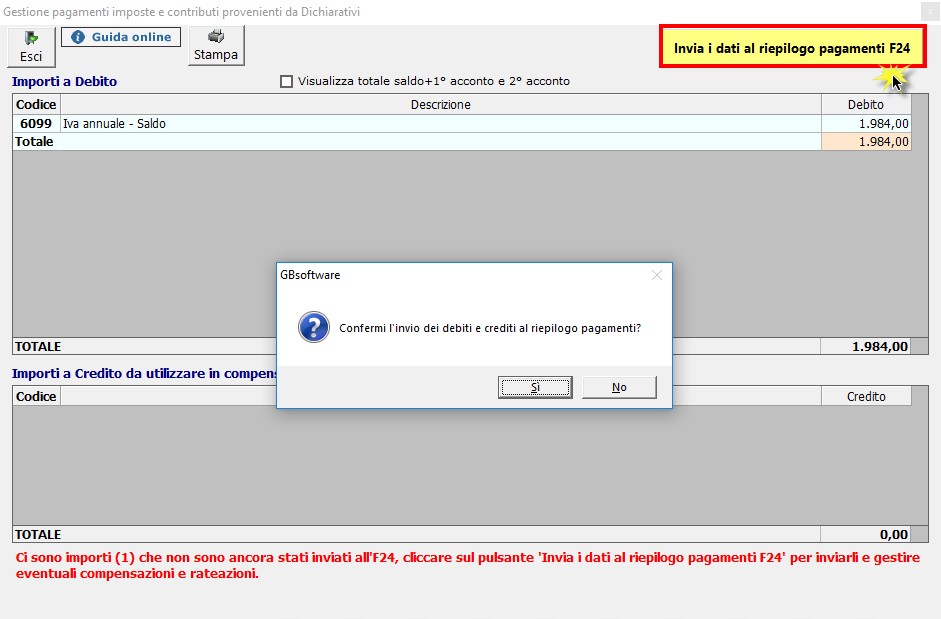Click the 1.984,00 debit value in row 6099
This screenshot has width=941, height=619.
pyautogui.click(x=866, y=124)
